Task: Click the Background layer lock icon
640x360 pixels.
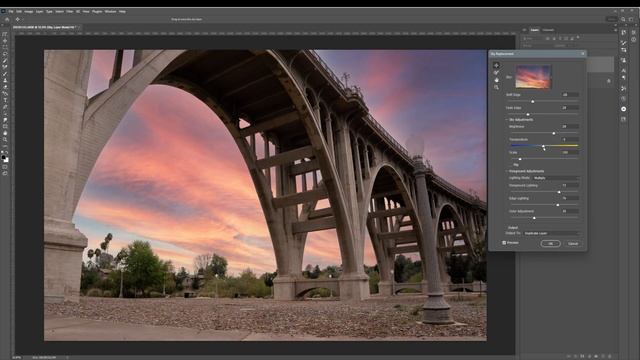Action: coord(609,81)
